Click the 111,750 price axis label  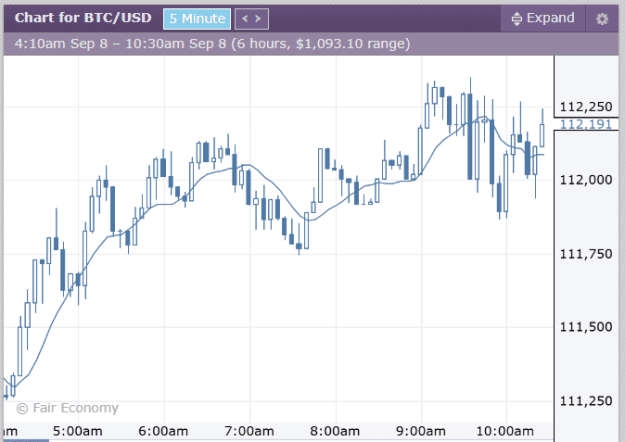click(x=586, y=254)
